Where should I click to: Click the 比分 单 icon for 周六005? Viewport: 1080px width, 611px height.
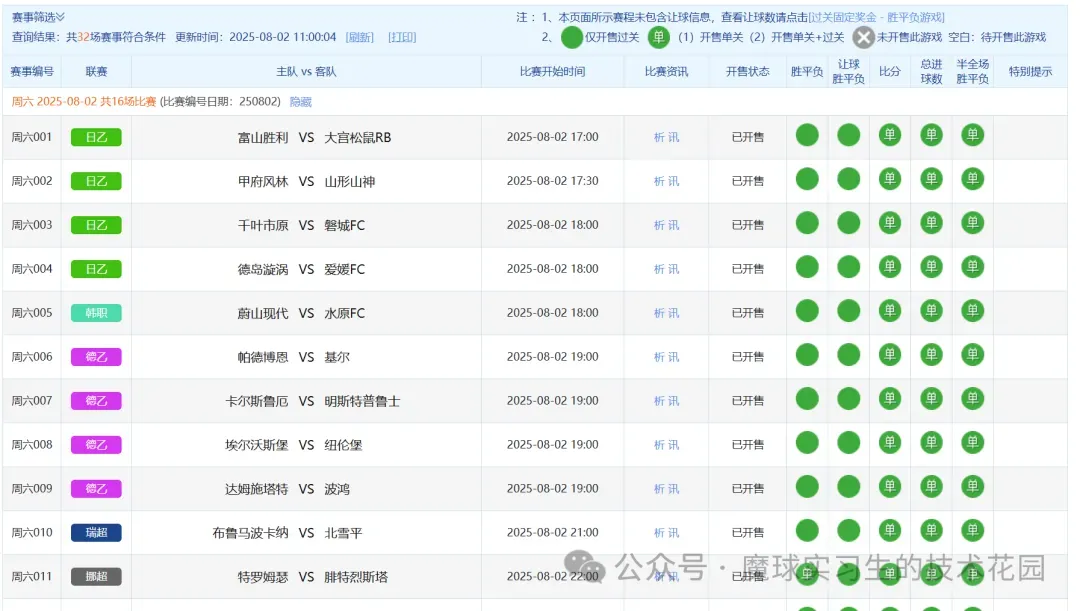coord(890,311)
